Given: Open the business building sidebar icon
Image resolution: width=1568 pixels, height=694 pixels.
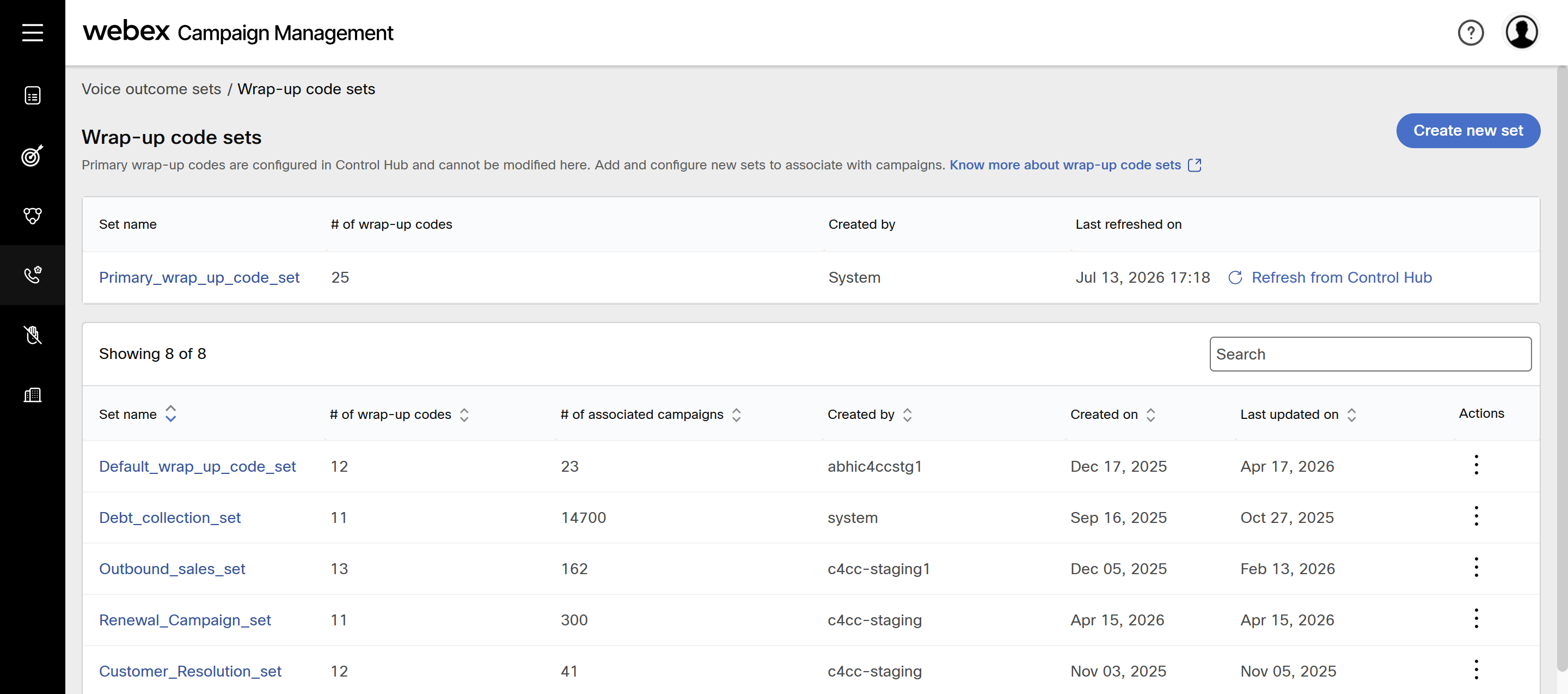Looking at the screenshot, I should pos(32,394).
